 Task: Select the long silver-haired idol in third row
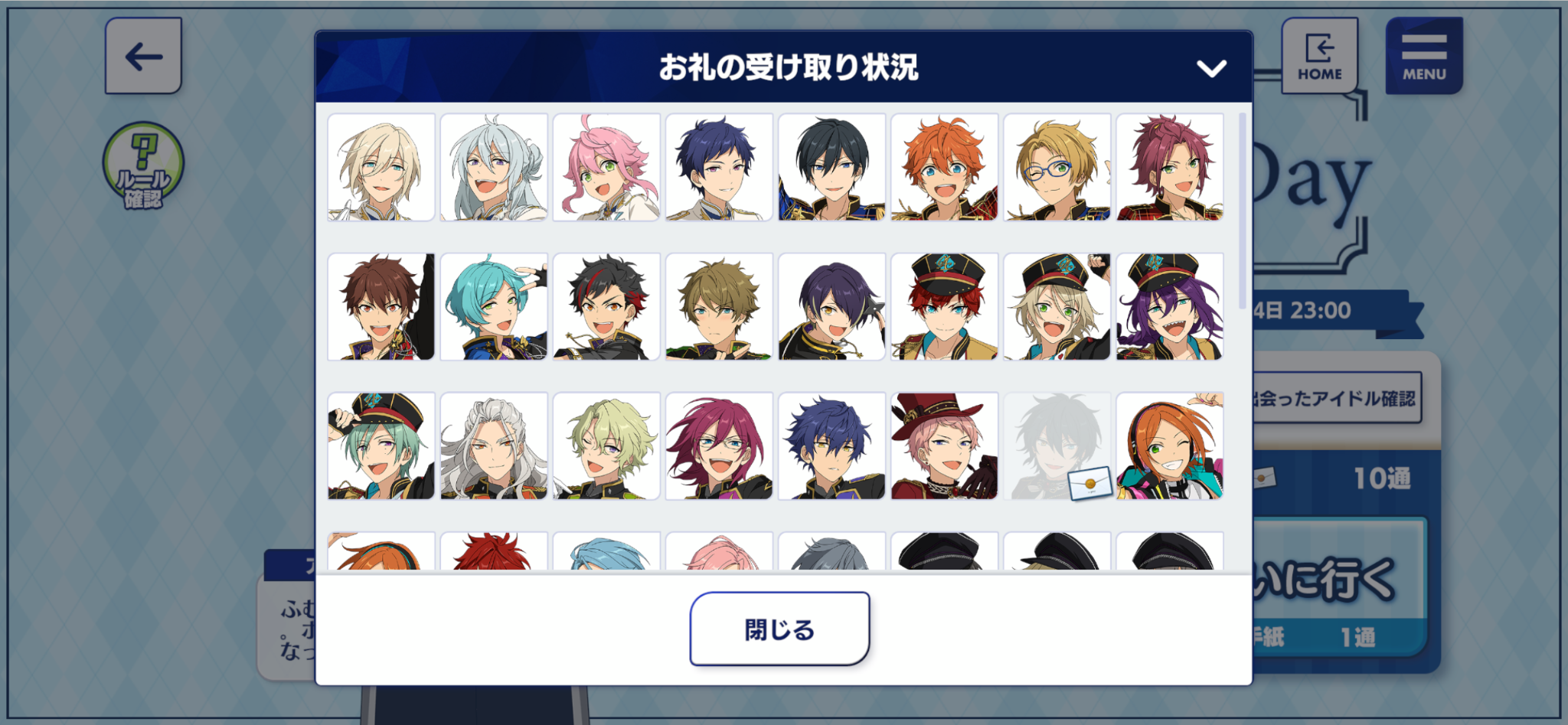tap(494, 446)
